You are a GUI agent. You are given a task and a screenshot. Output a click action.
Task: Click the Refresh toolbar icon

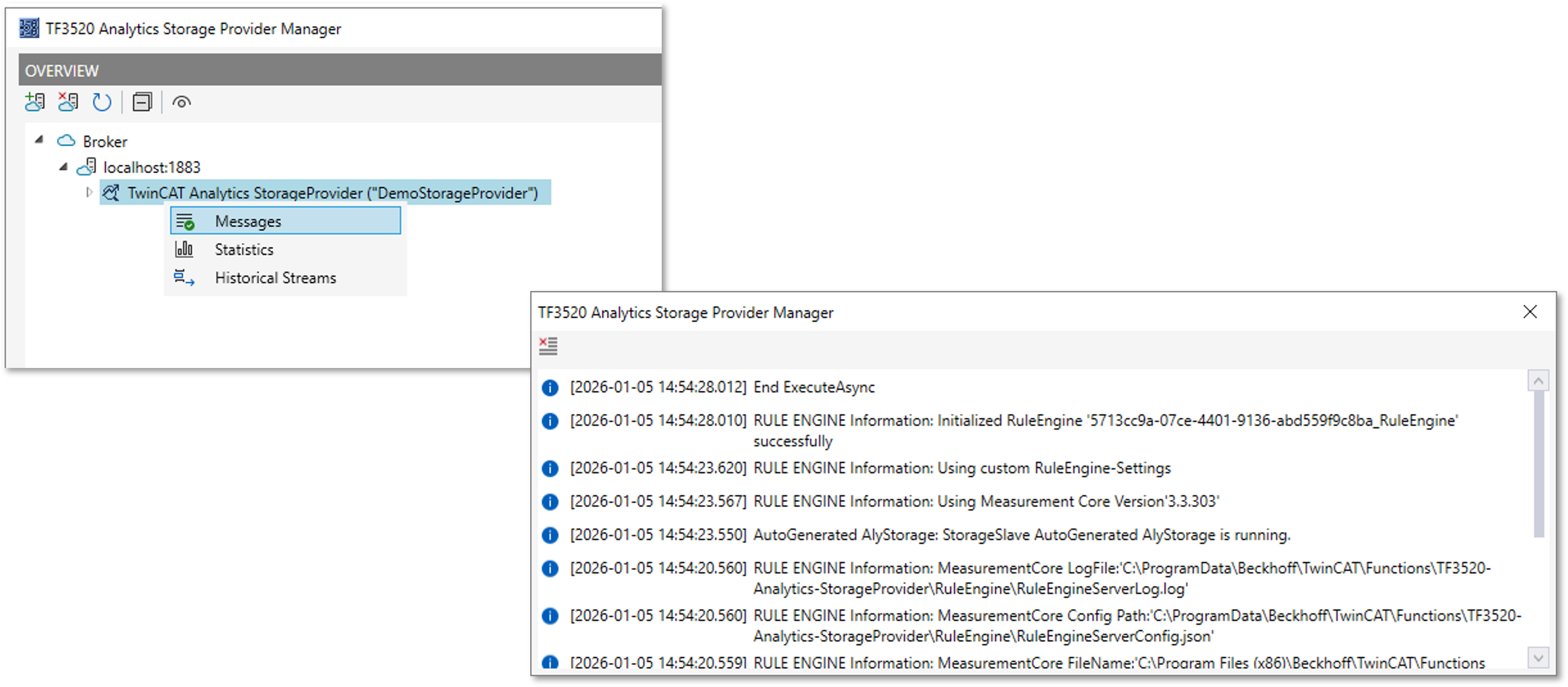pos(102,102)
